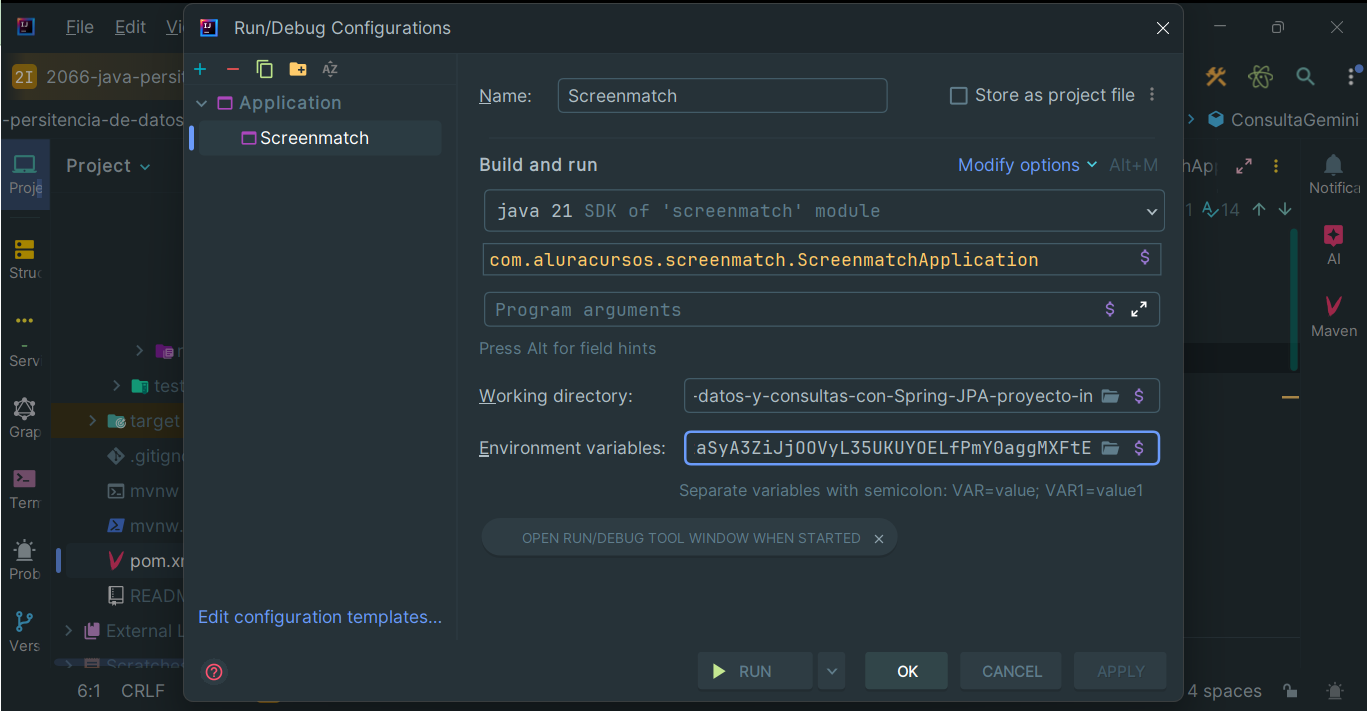Open Edit configuration templates link
Screen dimensions: 1367x711
click(320, 617)
